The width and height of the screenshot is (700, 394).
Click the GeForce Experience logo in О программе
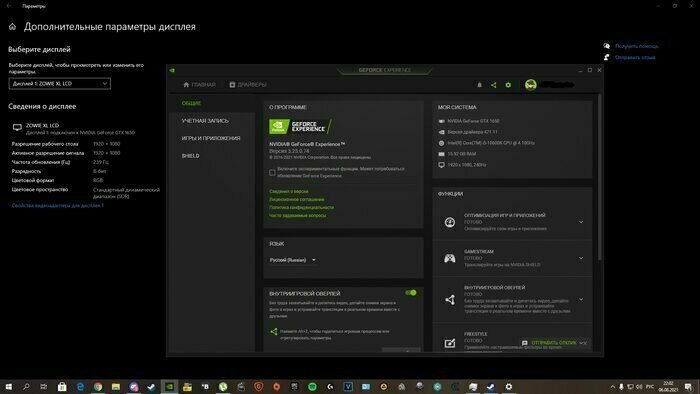(x=300, y=126)
